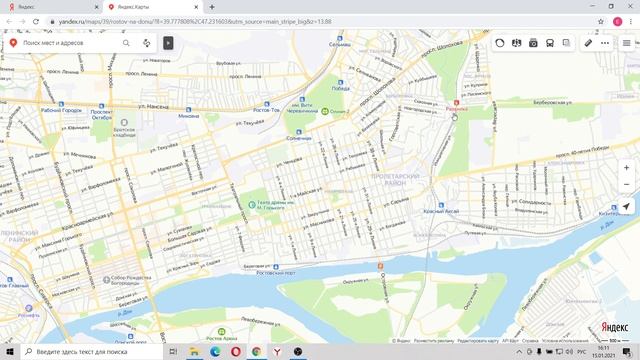640x360 pixels.
Task: Click the Сельмаш station marker
Action: click(x=340, y=38)
